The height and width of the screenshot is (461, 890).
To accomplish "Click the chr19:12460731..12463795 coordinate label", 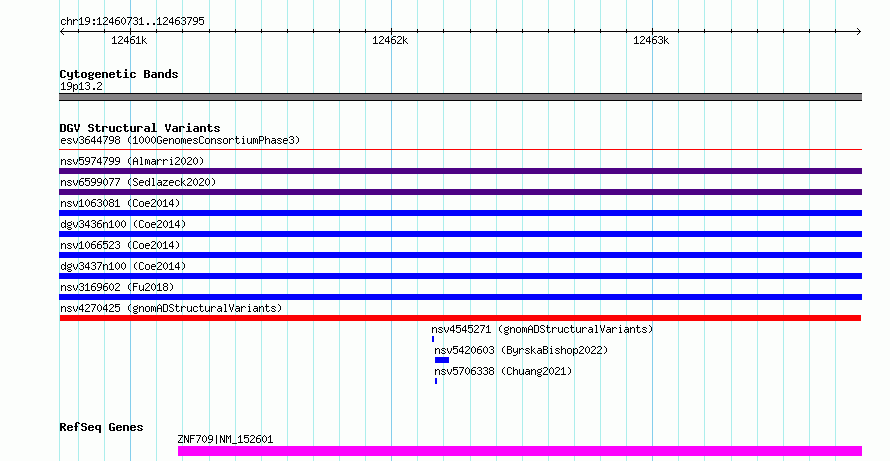I will tap(132, 22).
